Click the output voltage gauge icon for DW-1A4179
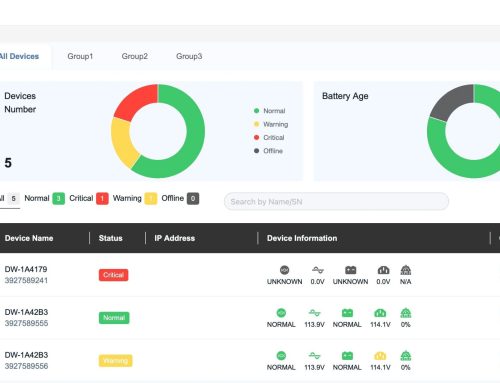Viewport: 500px width, 383px height. click(383, 270)
